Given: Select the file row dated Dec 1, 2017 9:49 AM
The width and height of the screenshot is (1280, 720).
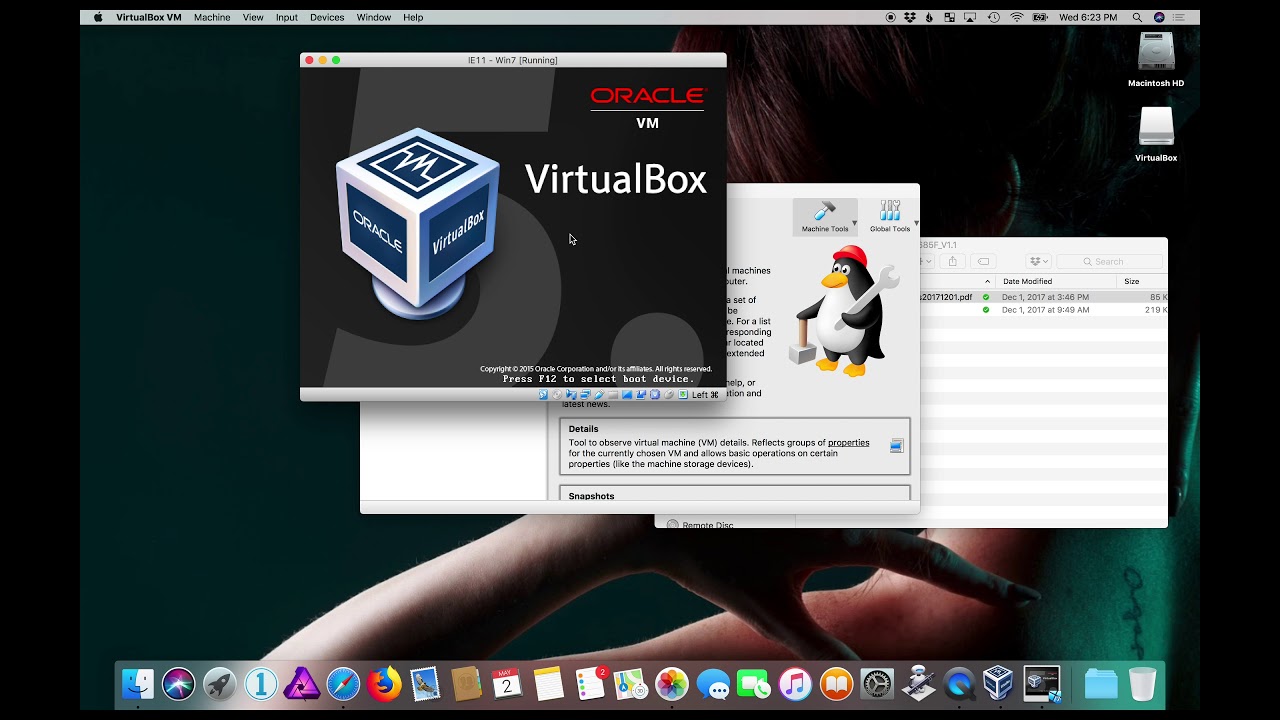Looking at the screenshot, I should coord(1043,310).
